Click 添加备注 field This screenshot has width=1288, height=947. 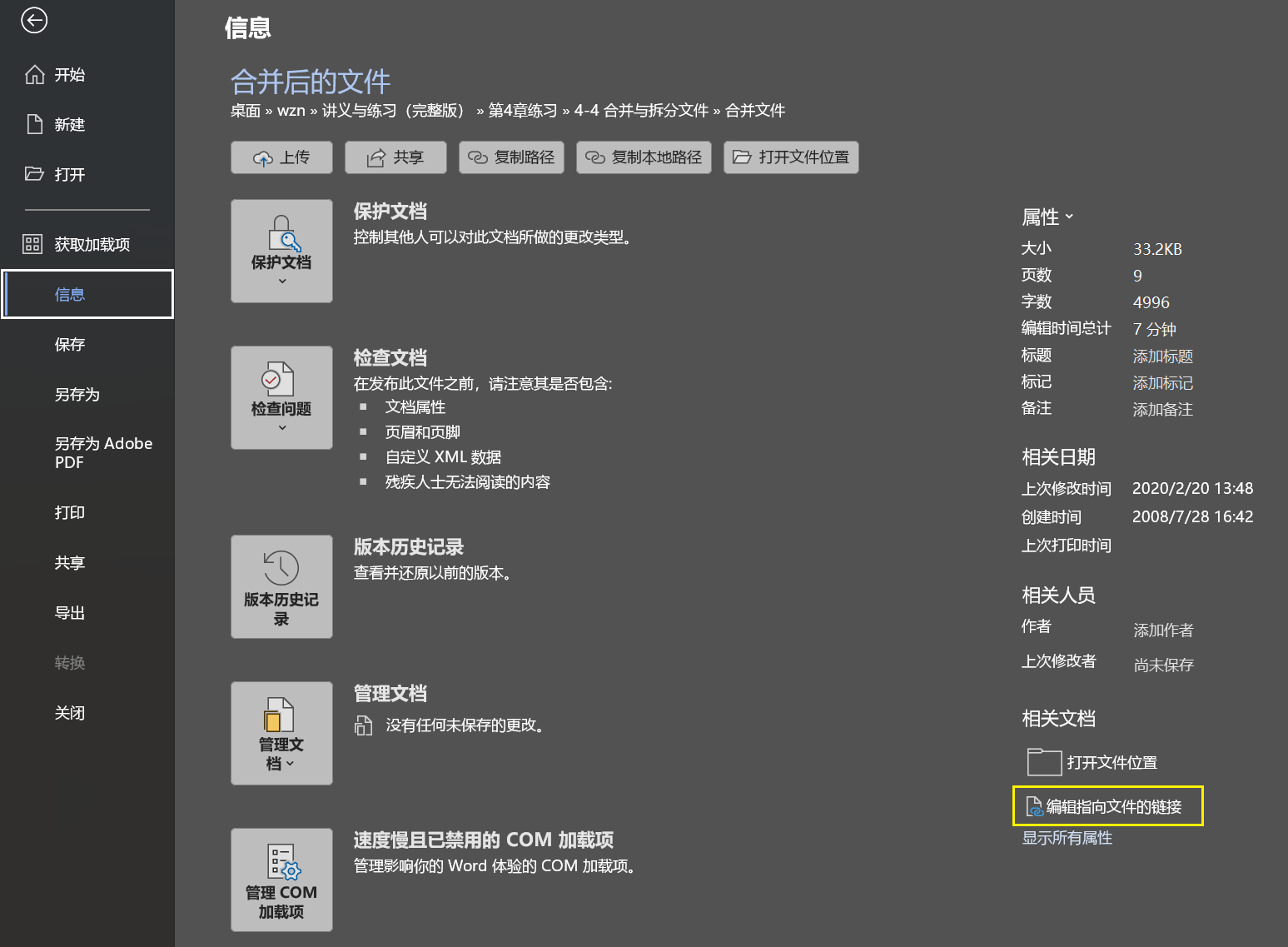coord(1163,410)
